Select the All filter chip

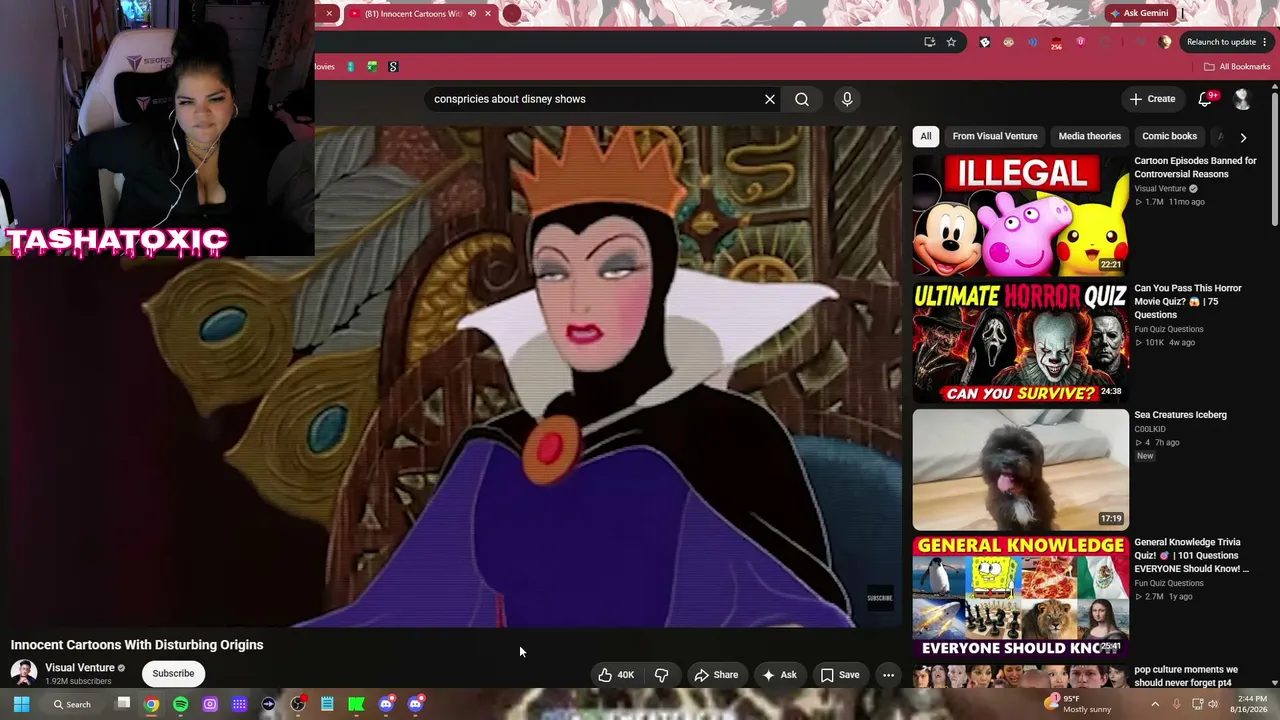(926, 136)
